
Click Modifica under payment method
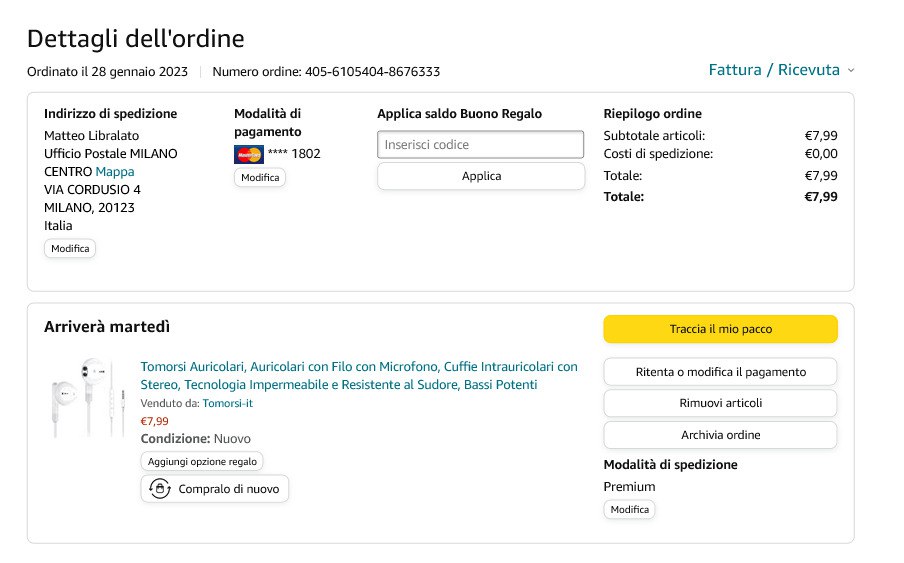coord(260,177)
